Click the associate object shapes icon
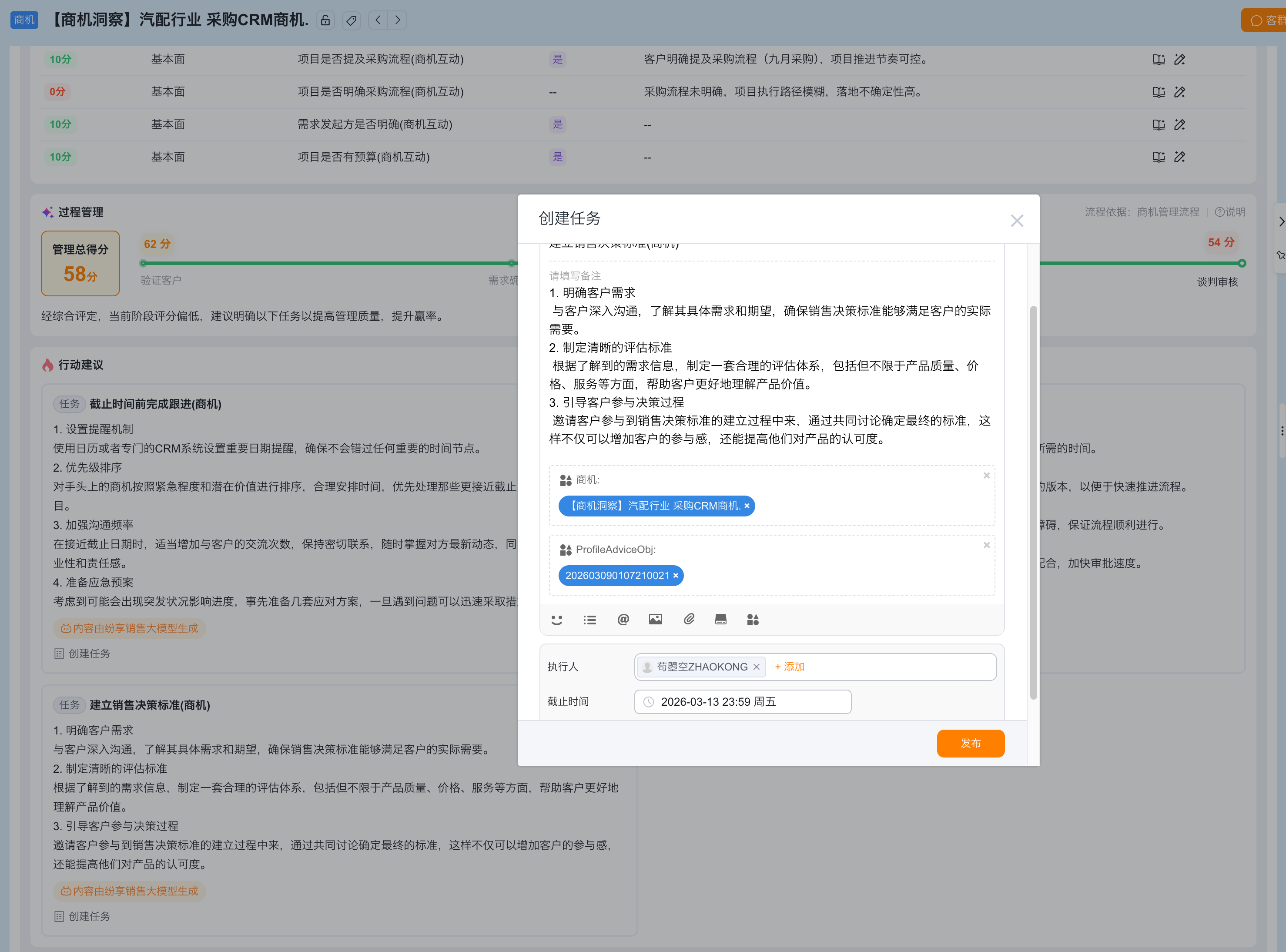The image size is (1286, 952). coord(753,620)
